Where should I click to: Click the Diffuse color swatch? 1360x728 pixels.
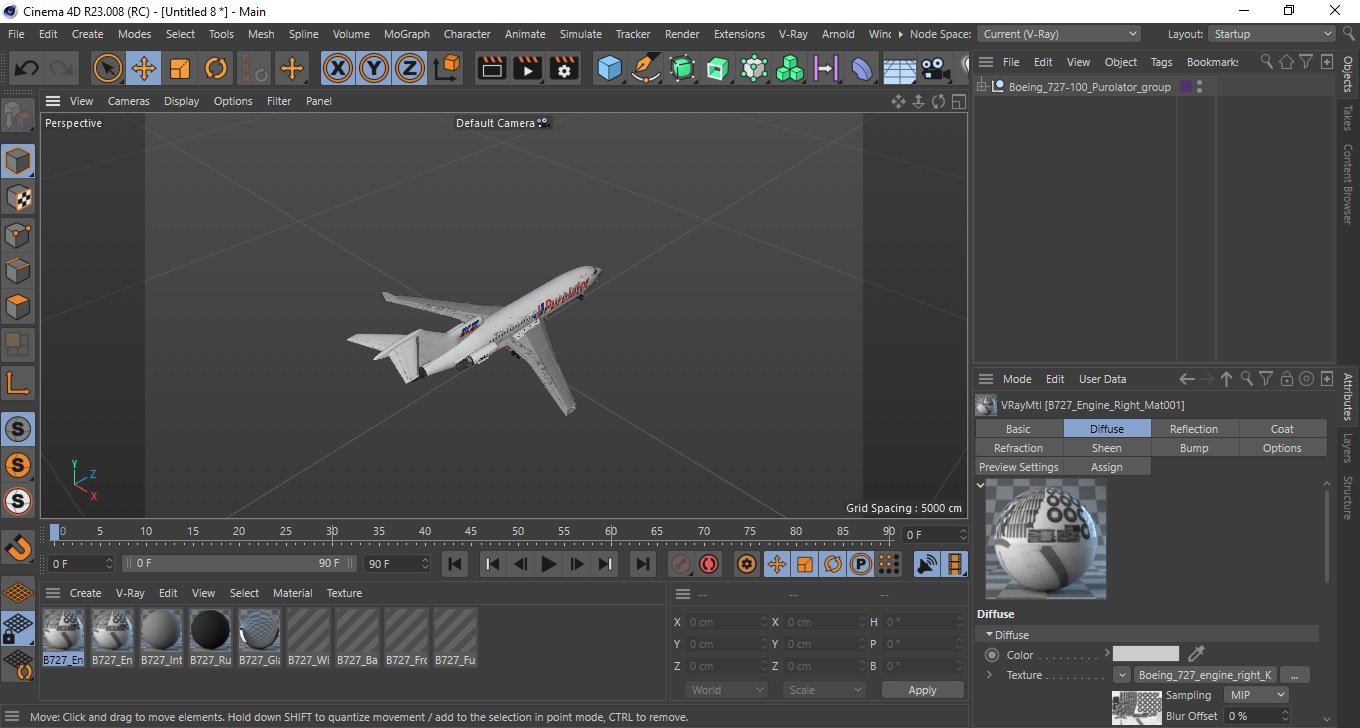pyautogui.click(x=1146, y=654)
